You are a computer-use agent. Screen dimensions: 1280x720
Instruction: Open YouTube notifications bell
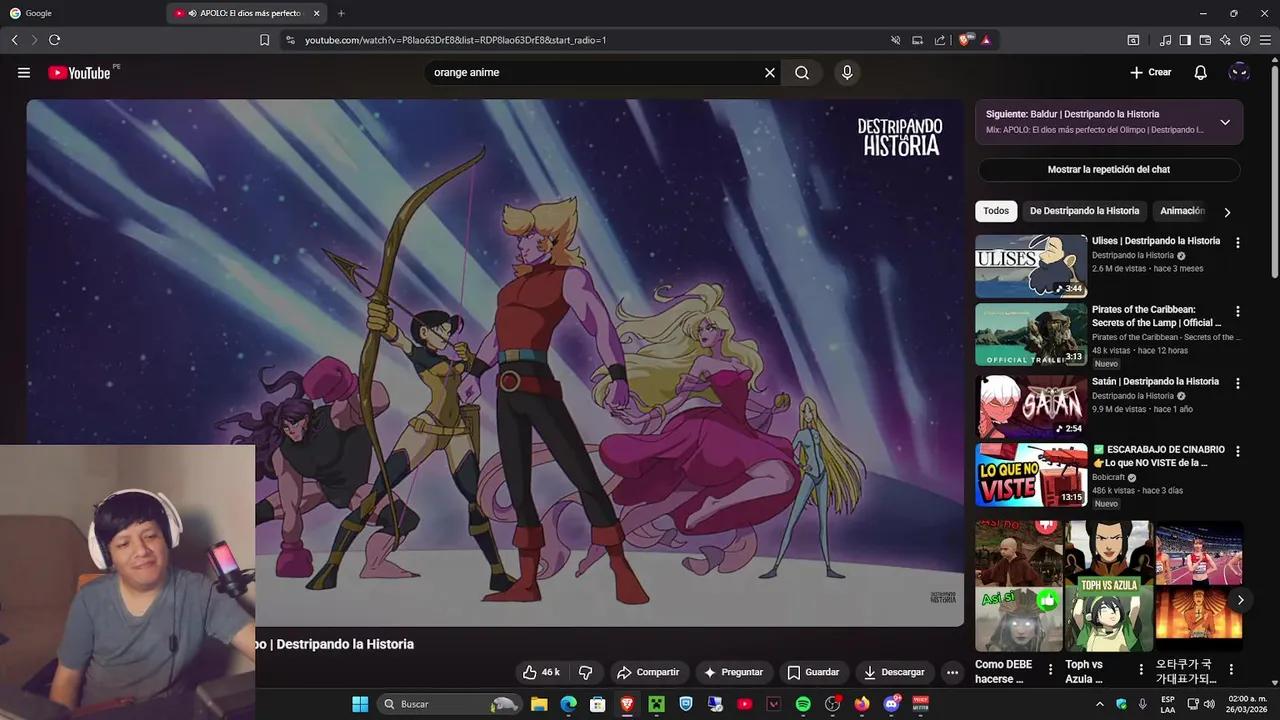tap(1201, 72)
